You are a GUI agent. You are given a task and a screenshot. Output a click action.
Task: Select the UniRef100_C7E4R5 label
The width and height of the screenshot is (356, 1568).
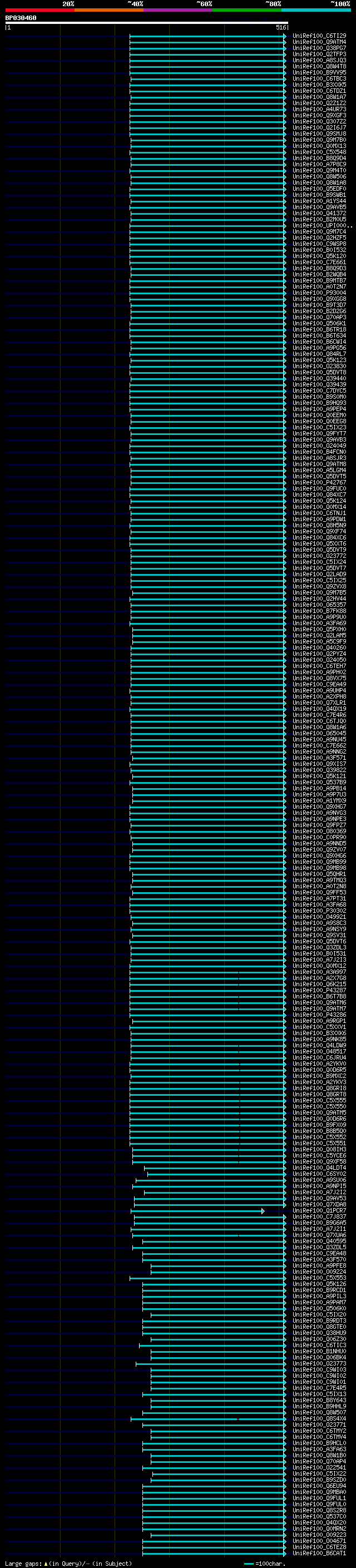[319, 1388]
